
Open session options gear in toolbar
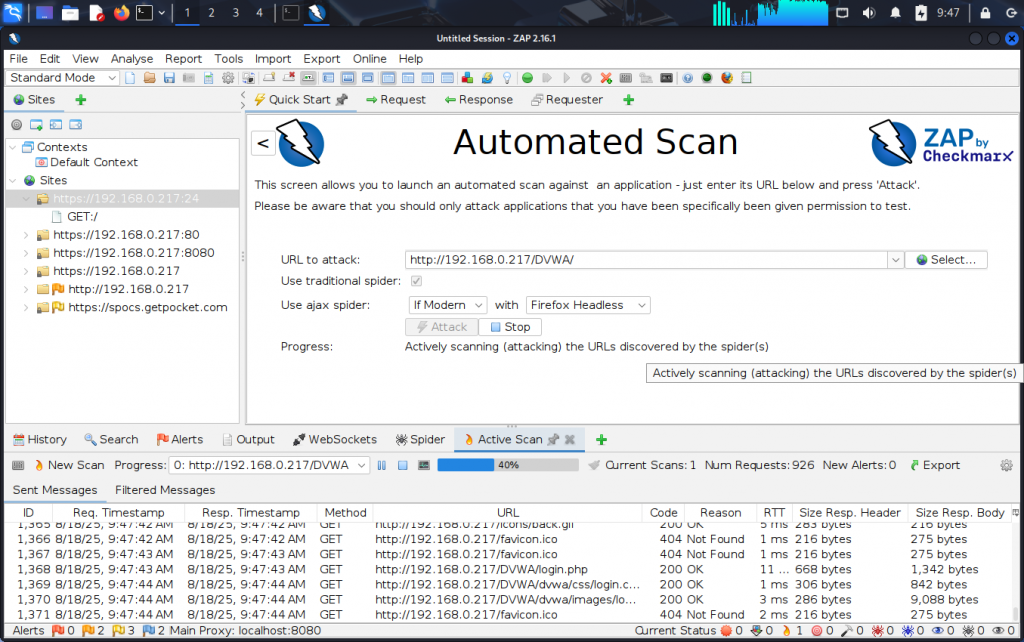click(x=228, y=78)
